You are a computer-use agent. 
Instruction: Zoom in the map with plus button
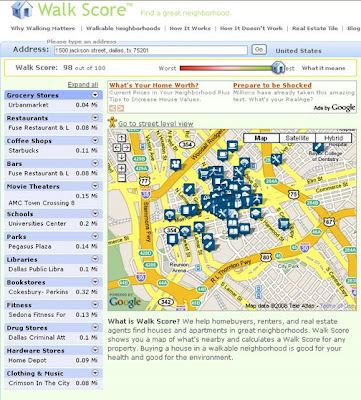121,168
